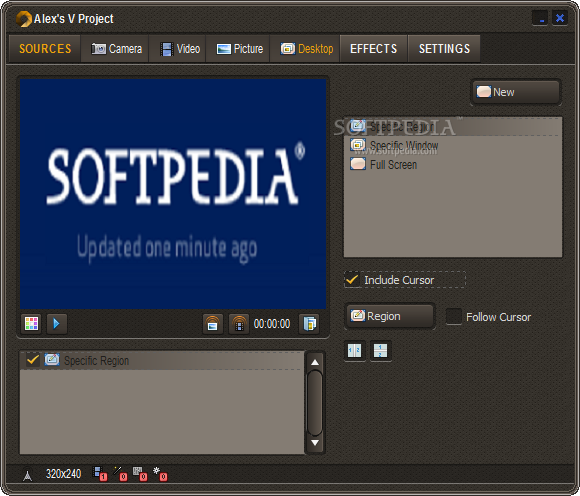Viewport: 580px width, 496px height.
Task: Click the New desktop source button
Action: pos(516,92)
